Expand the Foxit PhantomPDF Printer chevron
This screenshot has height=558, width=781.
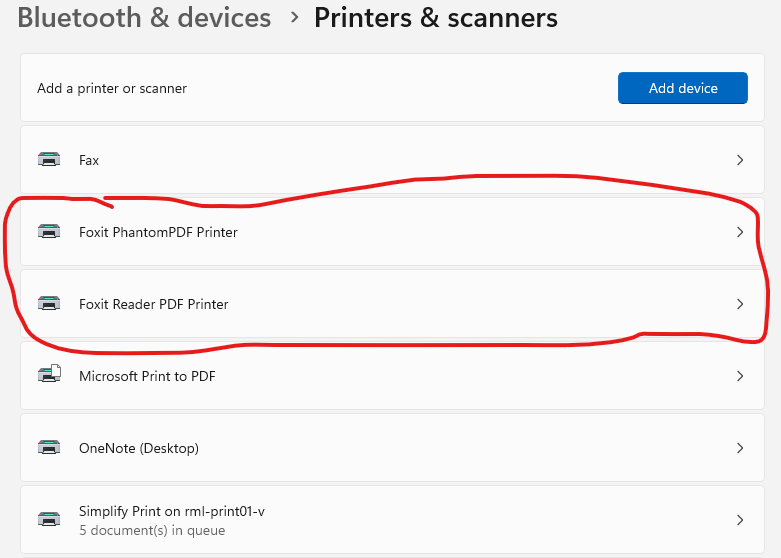[x=740, y=232]
